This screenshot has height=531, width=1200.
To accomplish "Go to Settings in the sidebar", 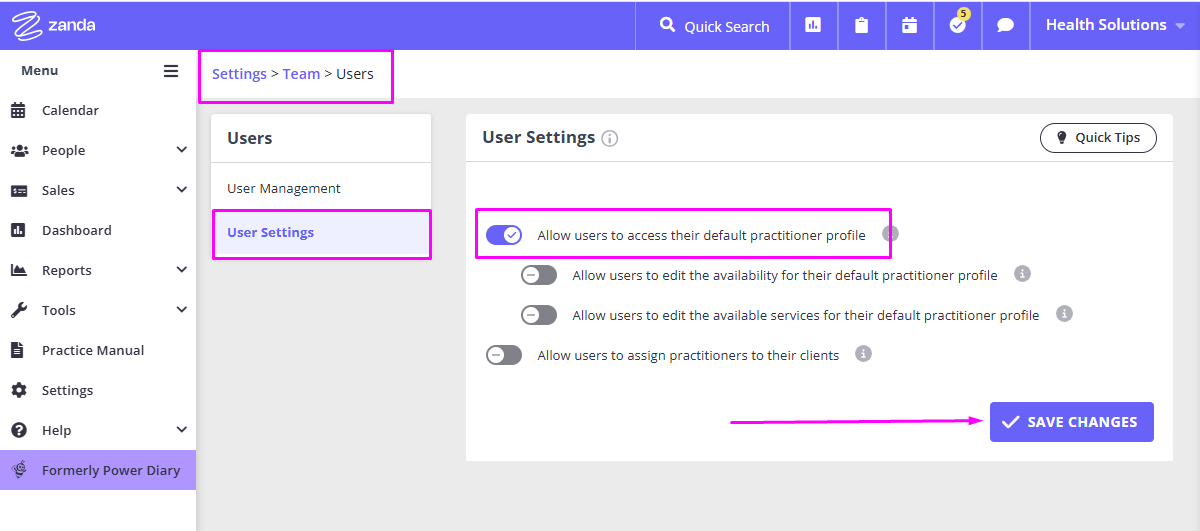I will [x=67, y=390].
